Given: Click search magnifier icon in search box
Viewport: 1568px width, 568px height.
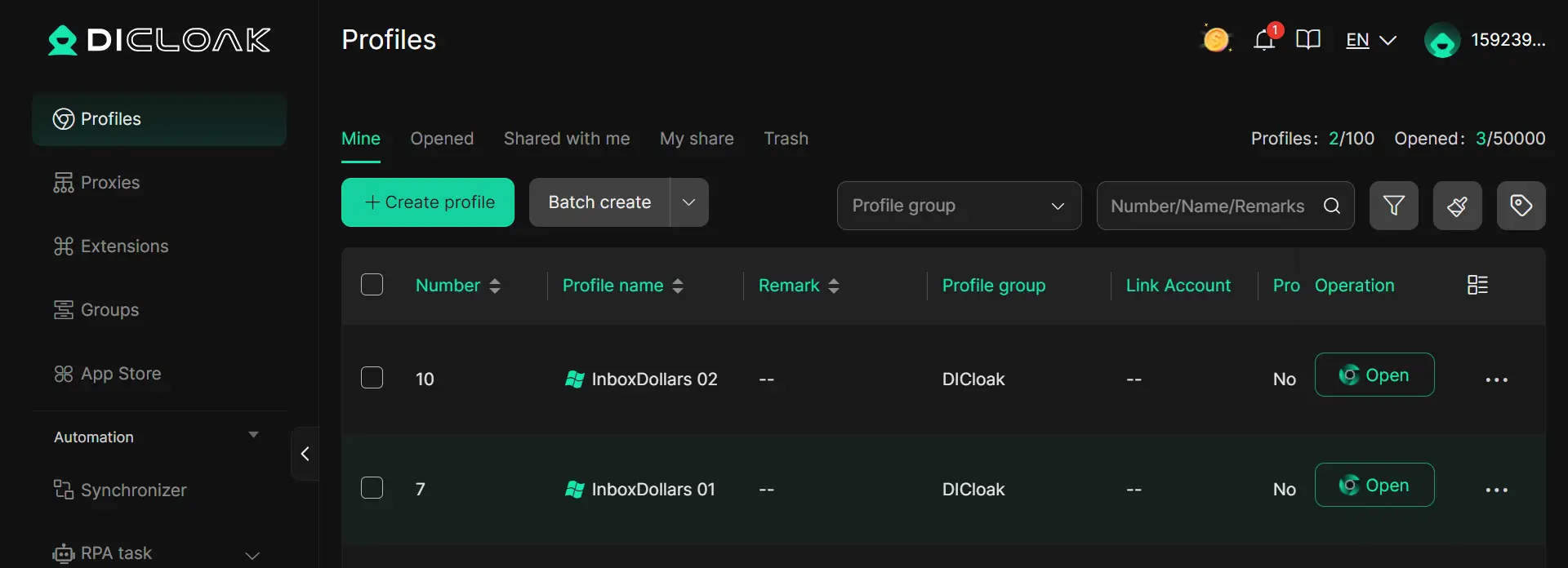Looking at the screenshot, I should pyautogui.click(x=1332, y=206).
